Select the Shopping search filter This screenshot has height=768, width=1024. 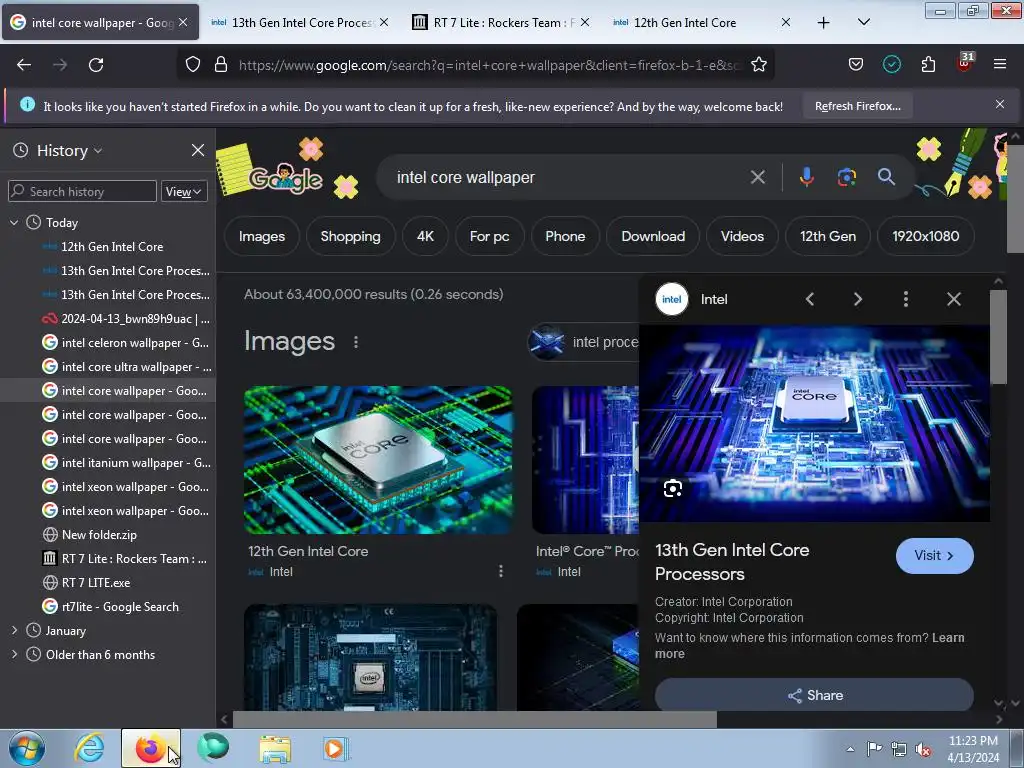point(350,236)
